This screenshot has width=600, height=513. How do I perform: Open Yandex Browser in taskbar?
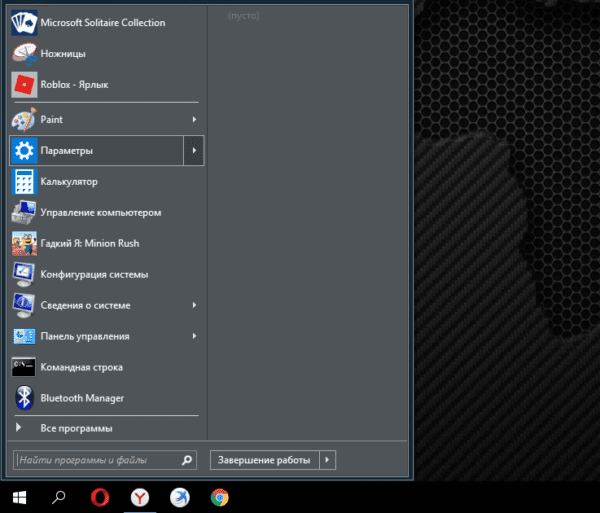(140, 497)
